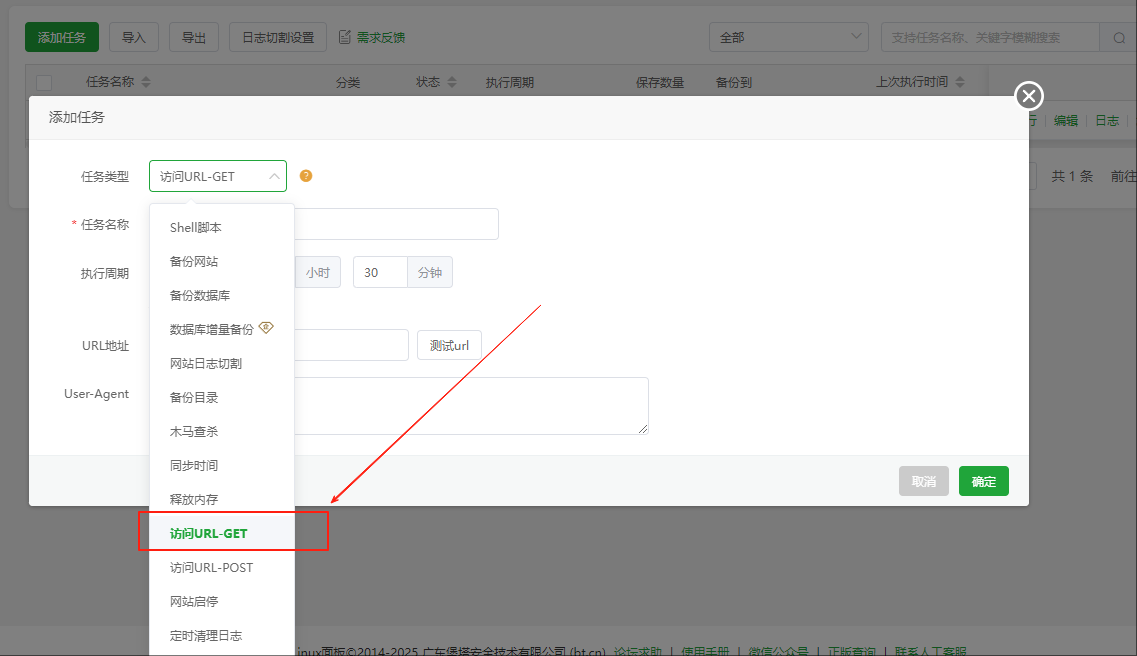Click the search magnifier icon
This screenshot has width=1137, height=656.
point(1117,38)
